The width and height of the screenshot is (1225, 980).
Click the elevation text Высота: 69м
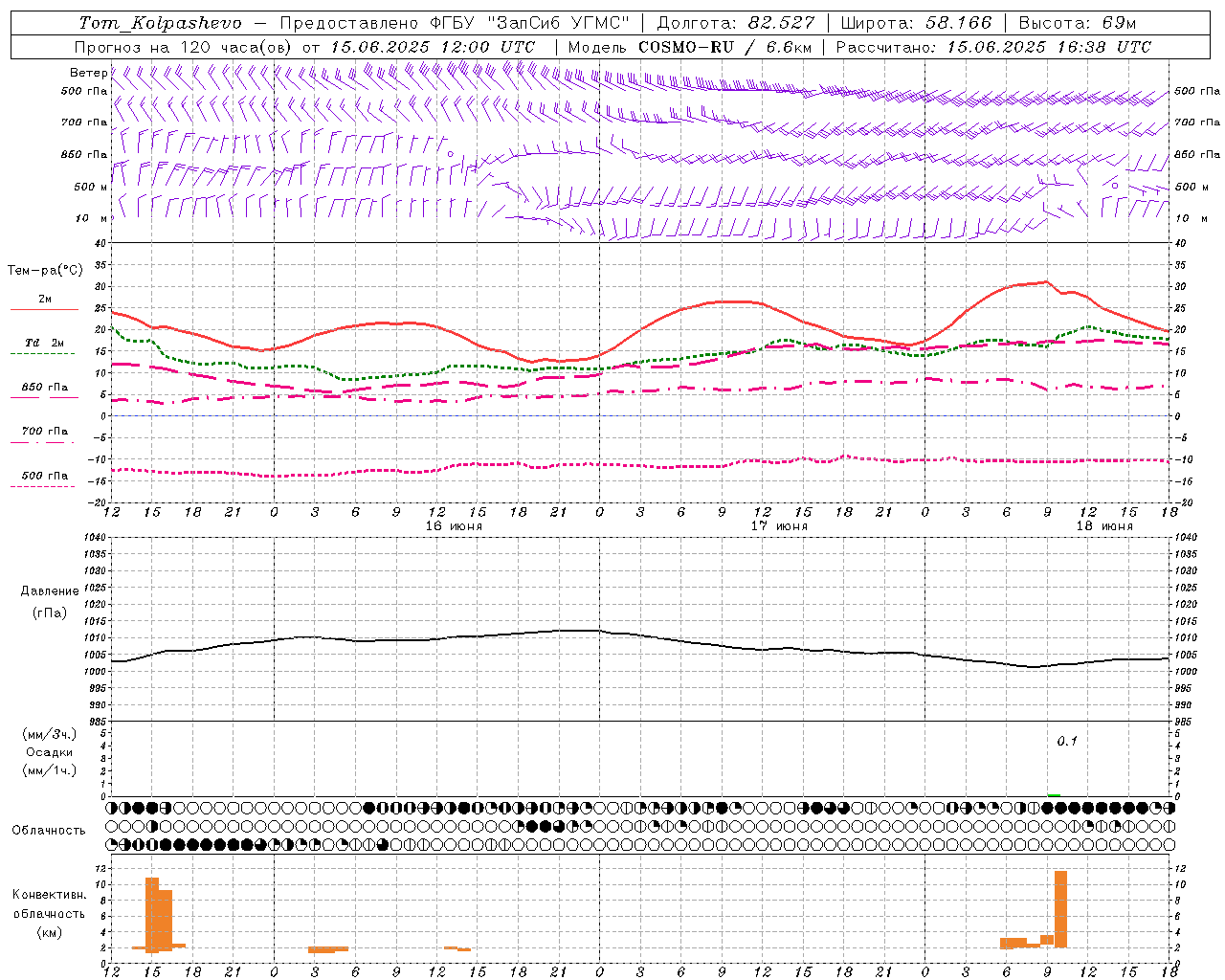(1077, 23)
